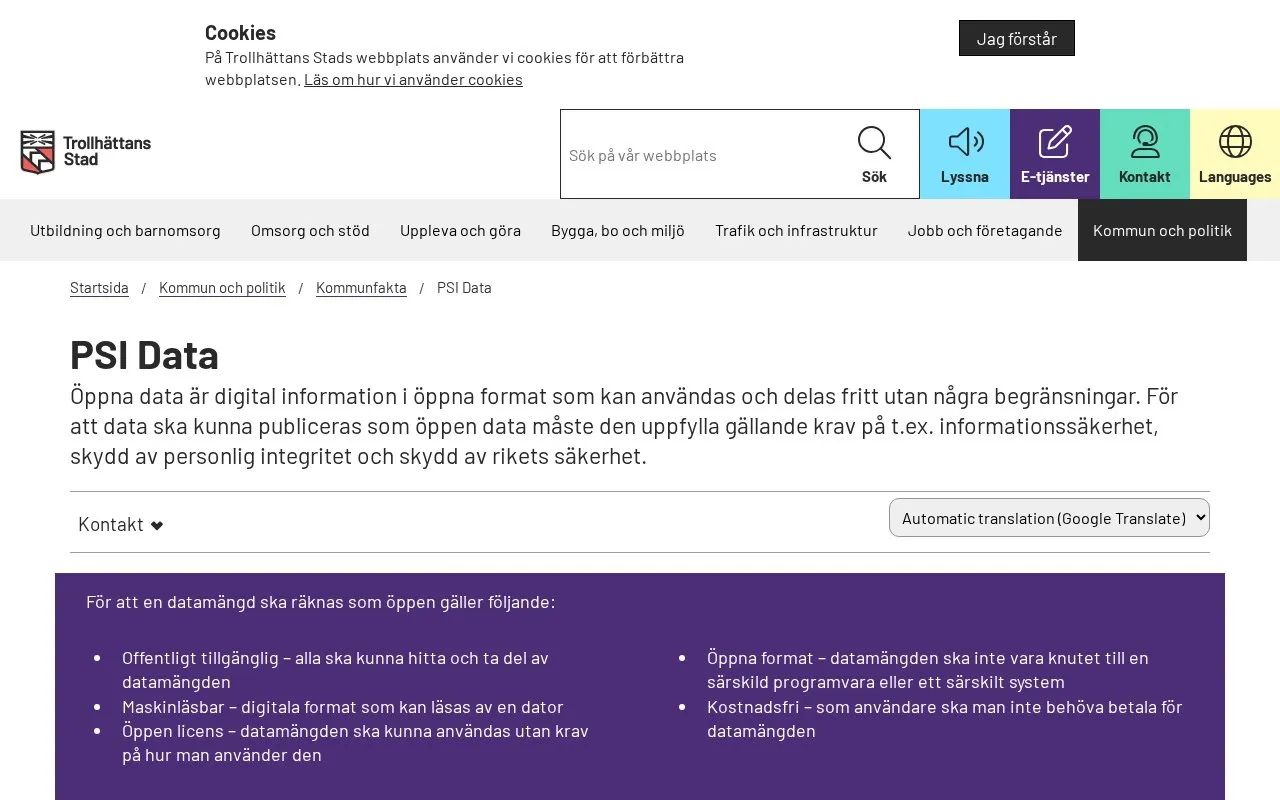The height and width of the screenshot is (800, 1280).
Task: Click the 'Öppna format' bullet text
Action: [928, 670]
